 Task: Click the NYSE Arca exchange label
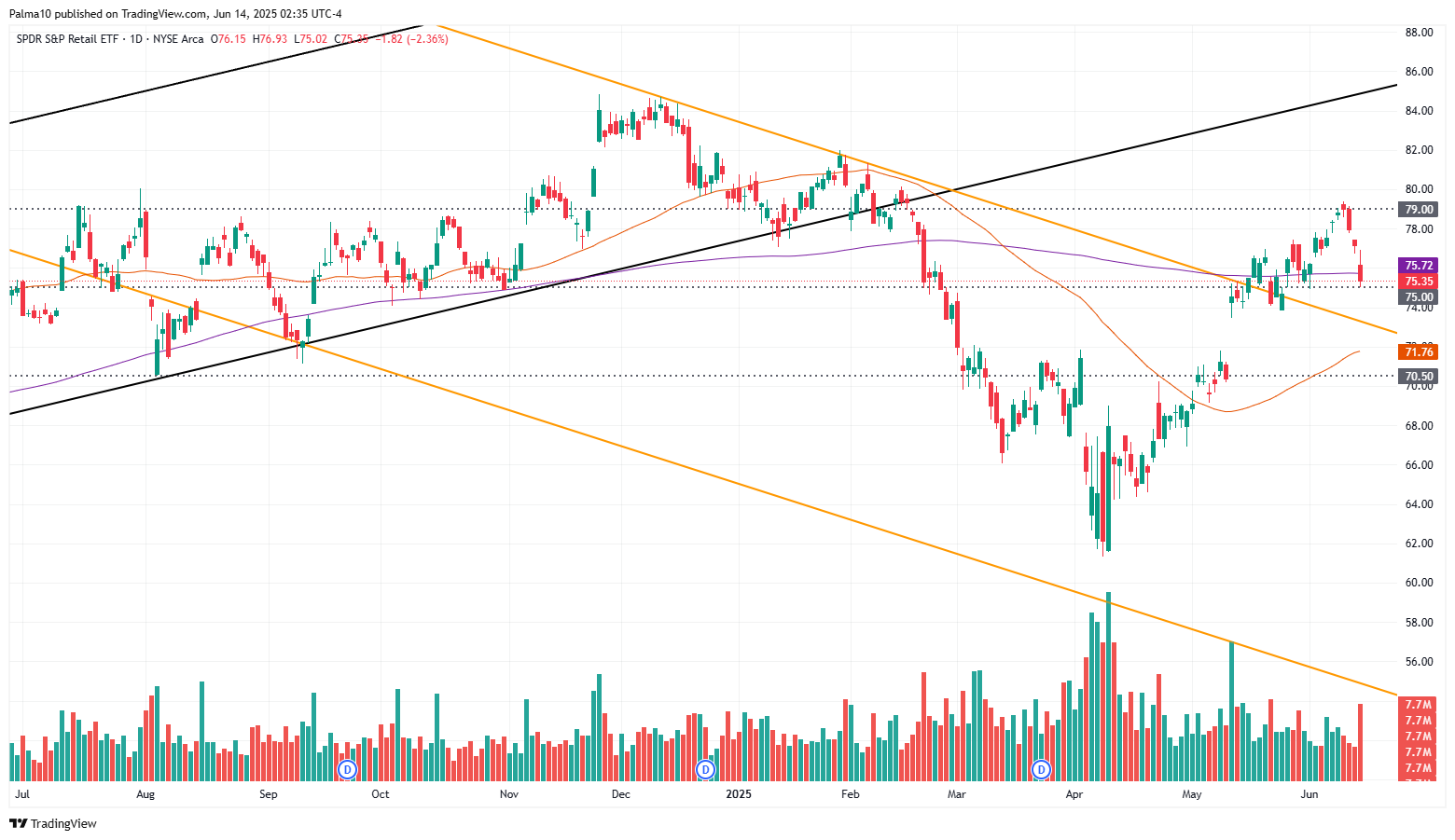tap(177, 39)
